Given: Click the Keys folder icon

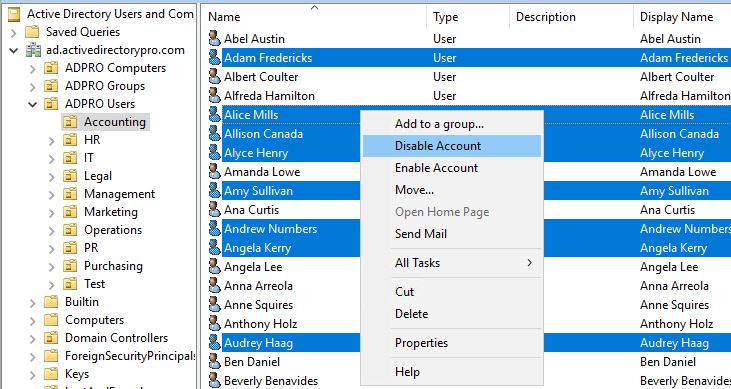Looking at the screenshot, I should click(x=51, y=374).
